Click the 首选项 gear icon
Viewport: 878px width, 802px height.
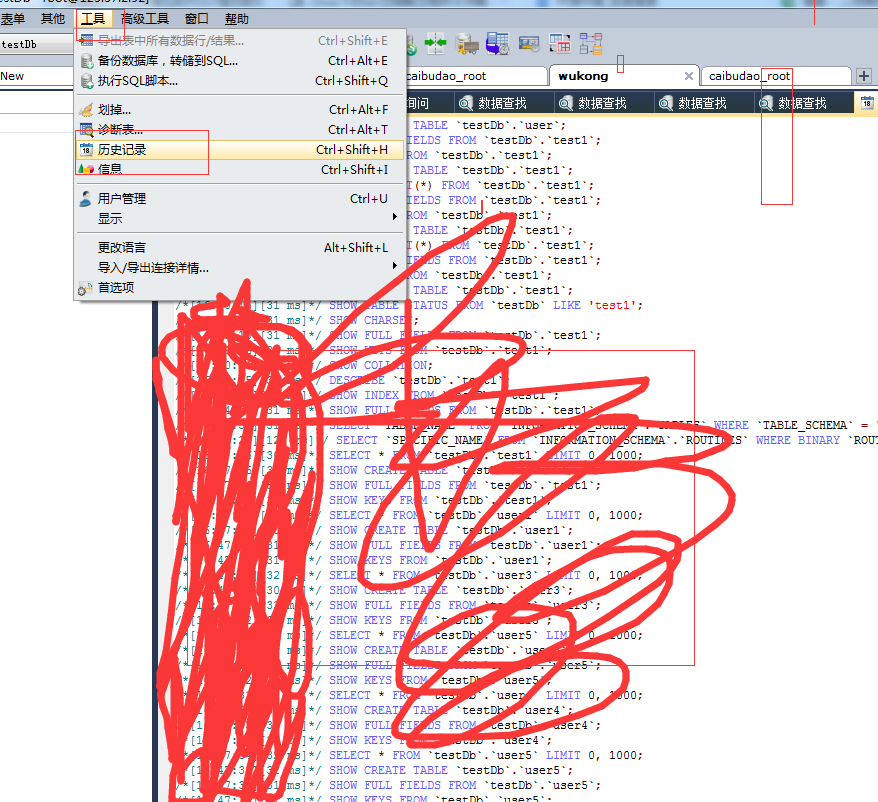85,288
